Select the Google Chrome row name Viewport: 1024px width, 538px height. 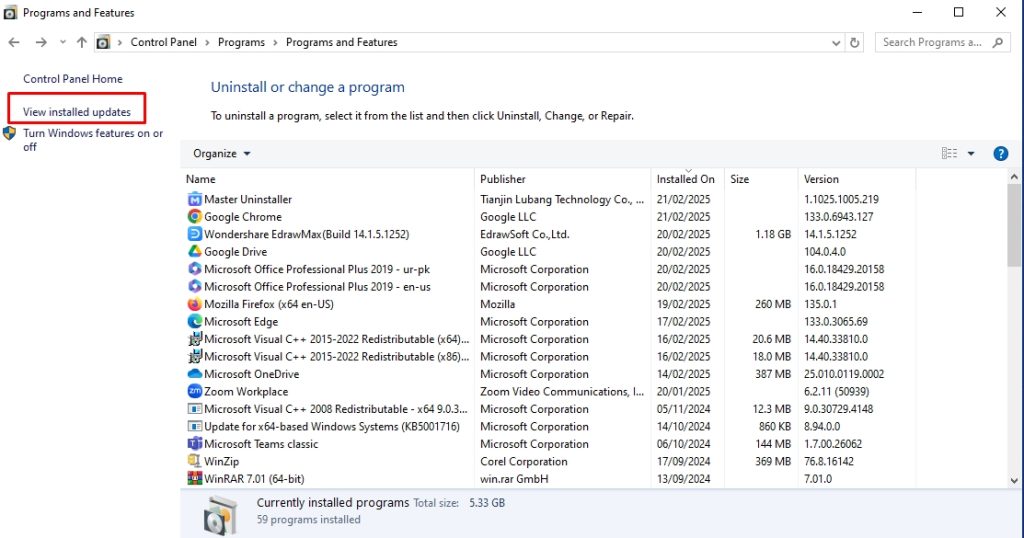(x=243, y=217)
